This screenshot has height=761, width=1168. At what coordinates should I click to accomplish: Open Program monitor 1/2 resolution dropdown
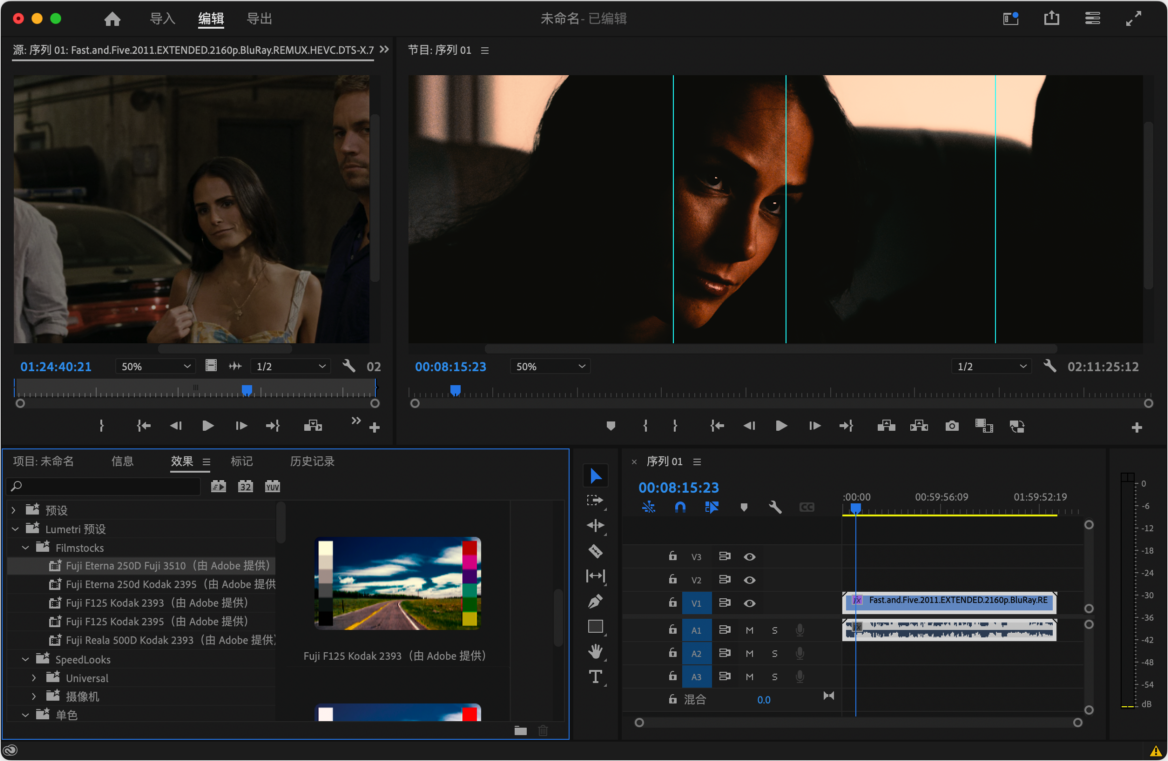pos(992,366)
